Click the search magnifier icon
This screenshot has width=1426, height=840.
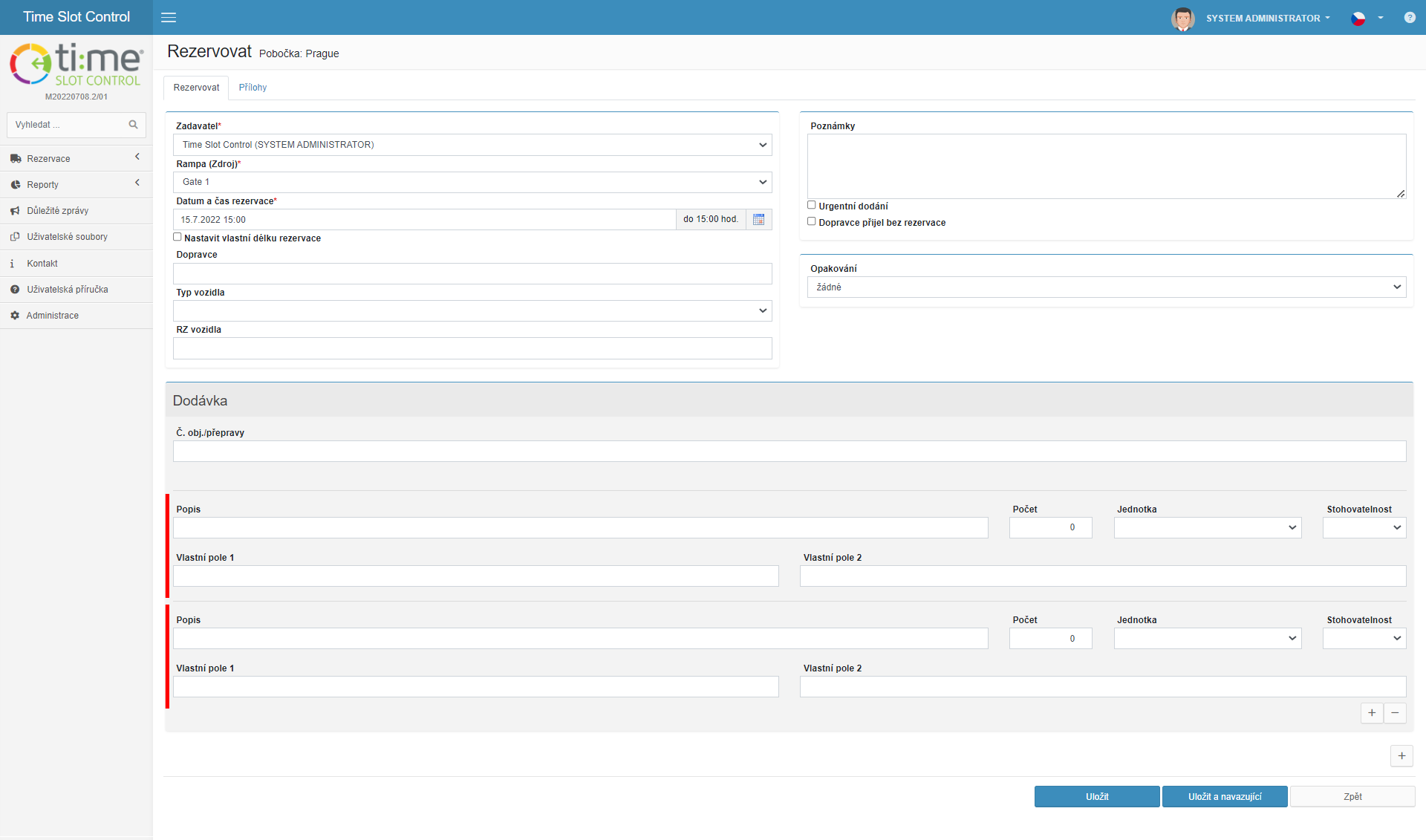[133, 125]
